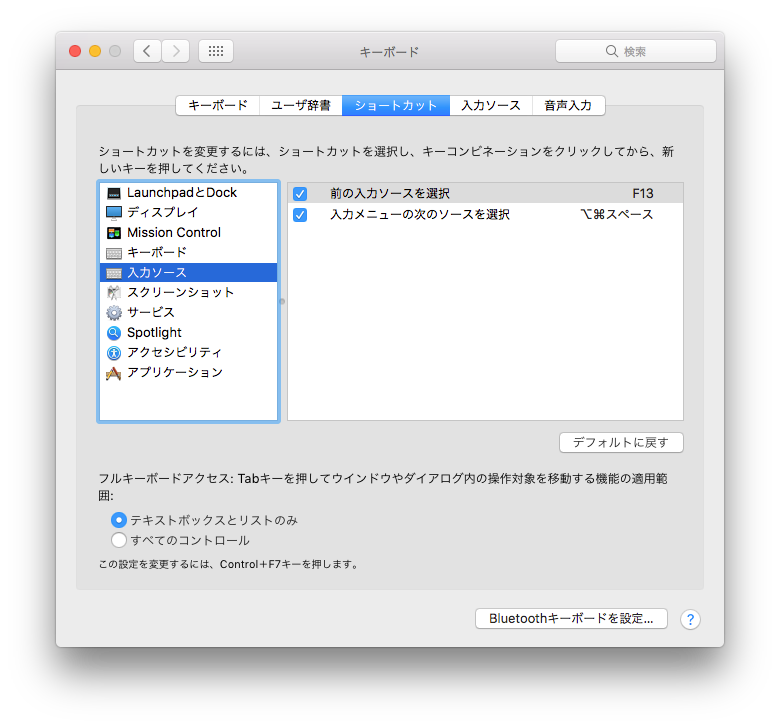
Task: Click the ⌥⌘スペース shortcut value
Action: [x=617, y=214]
